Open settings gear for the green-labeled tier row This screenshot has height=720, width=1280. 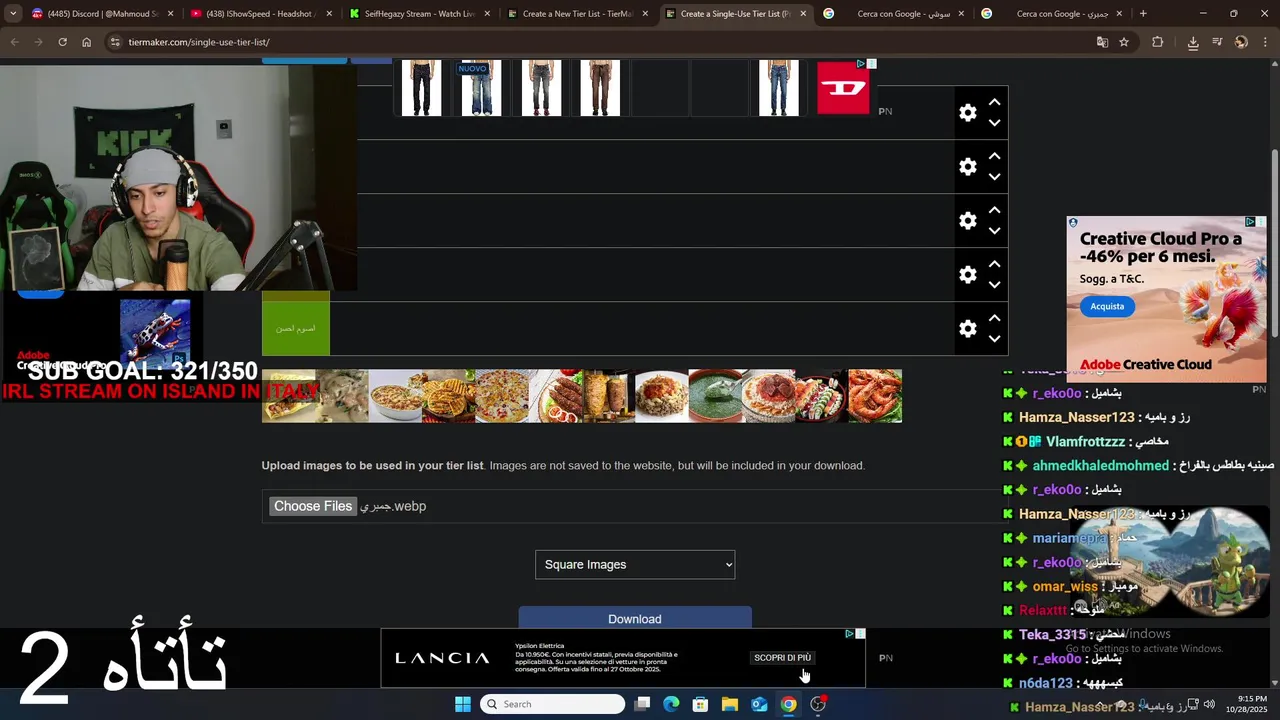(x=967, y=329)
